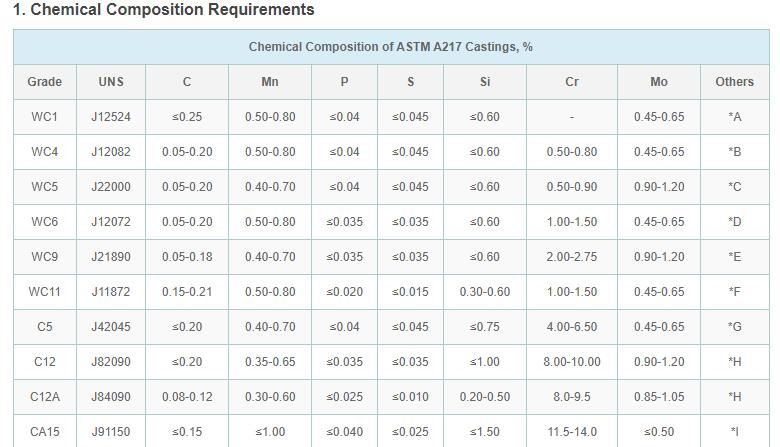Screen dimensions: 780x447
Task: Select the WC1 grade cell
Action: click(45, 117)
